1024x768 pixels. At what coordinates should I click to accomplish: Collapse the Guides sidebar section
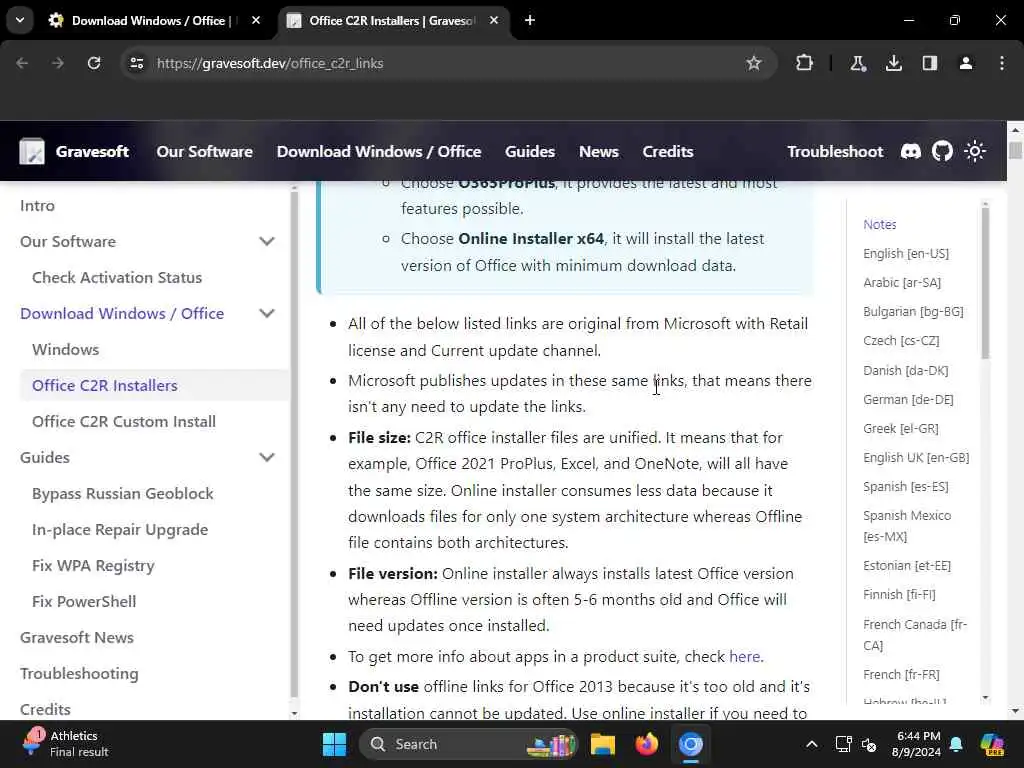pos(266,457)
